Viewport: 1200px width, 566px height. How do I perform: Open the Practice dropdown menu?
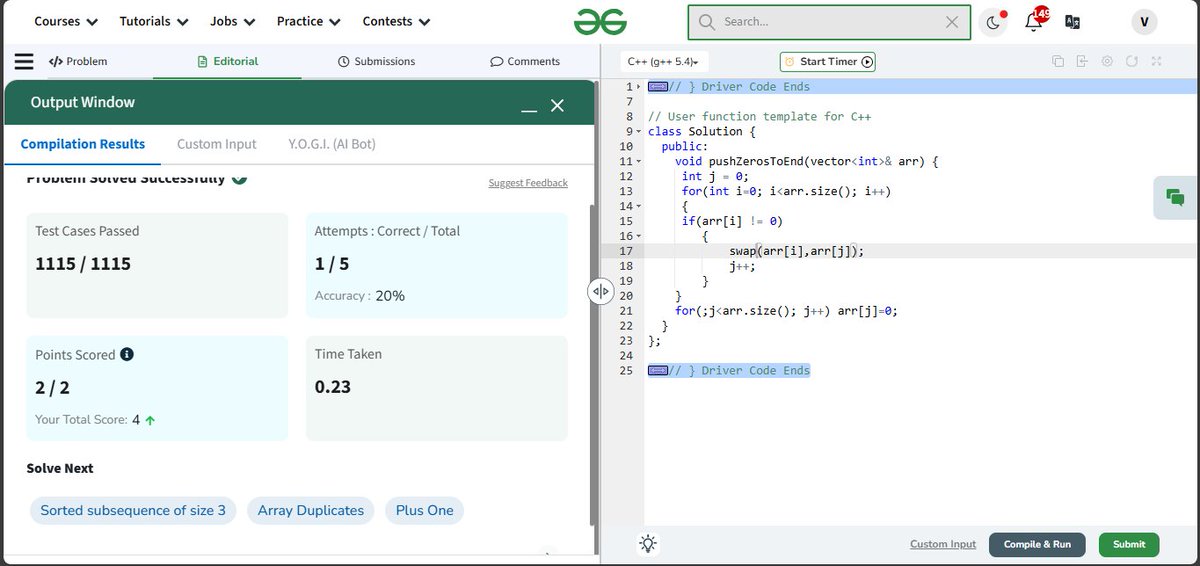309,21
